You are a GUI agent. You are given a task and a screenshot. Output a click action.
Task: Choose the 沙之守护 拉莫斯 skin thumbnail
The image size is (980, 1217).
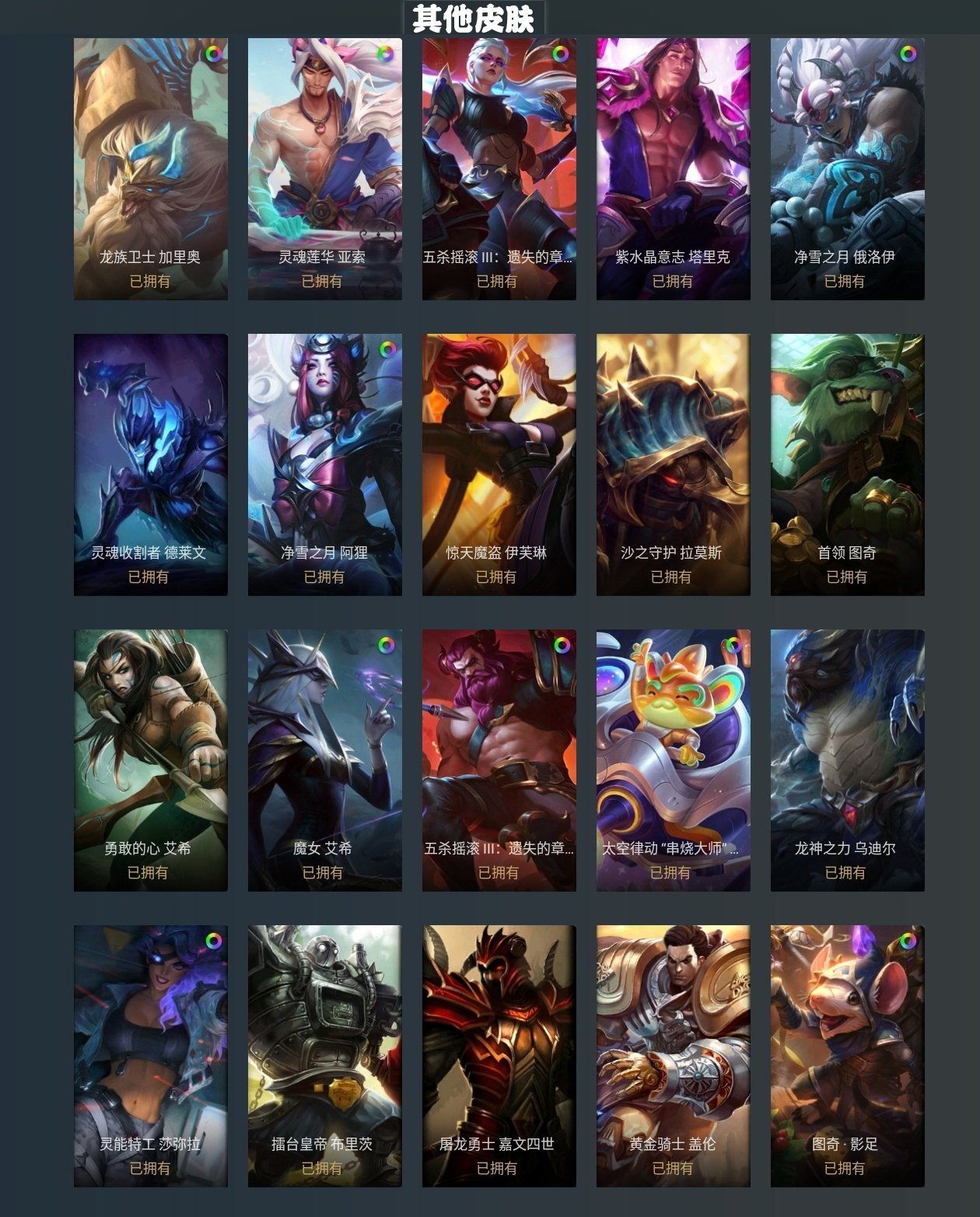click(673, 465)
